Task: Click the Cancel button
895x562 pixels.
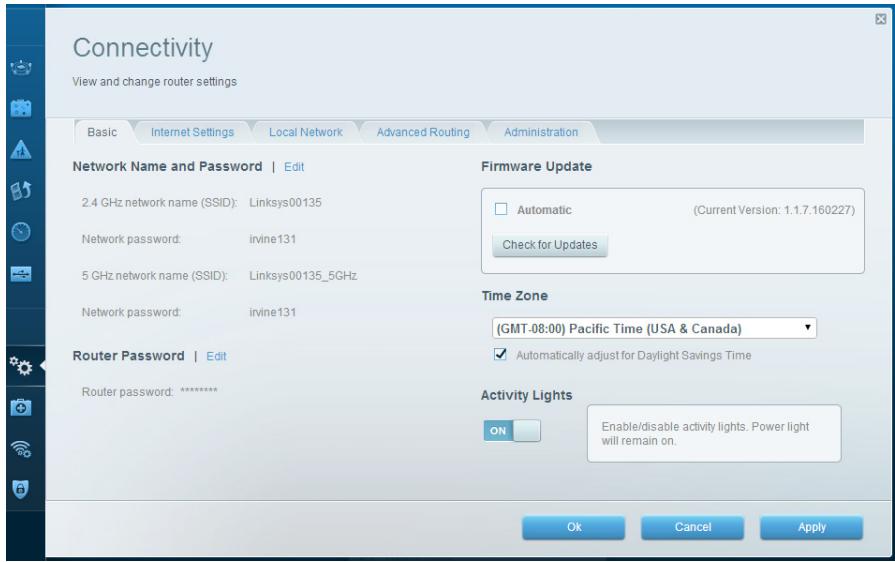Action: 692,528
